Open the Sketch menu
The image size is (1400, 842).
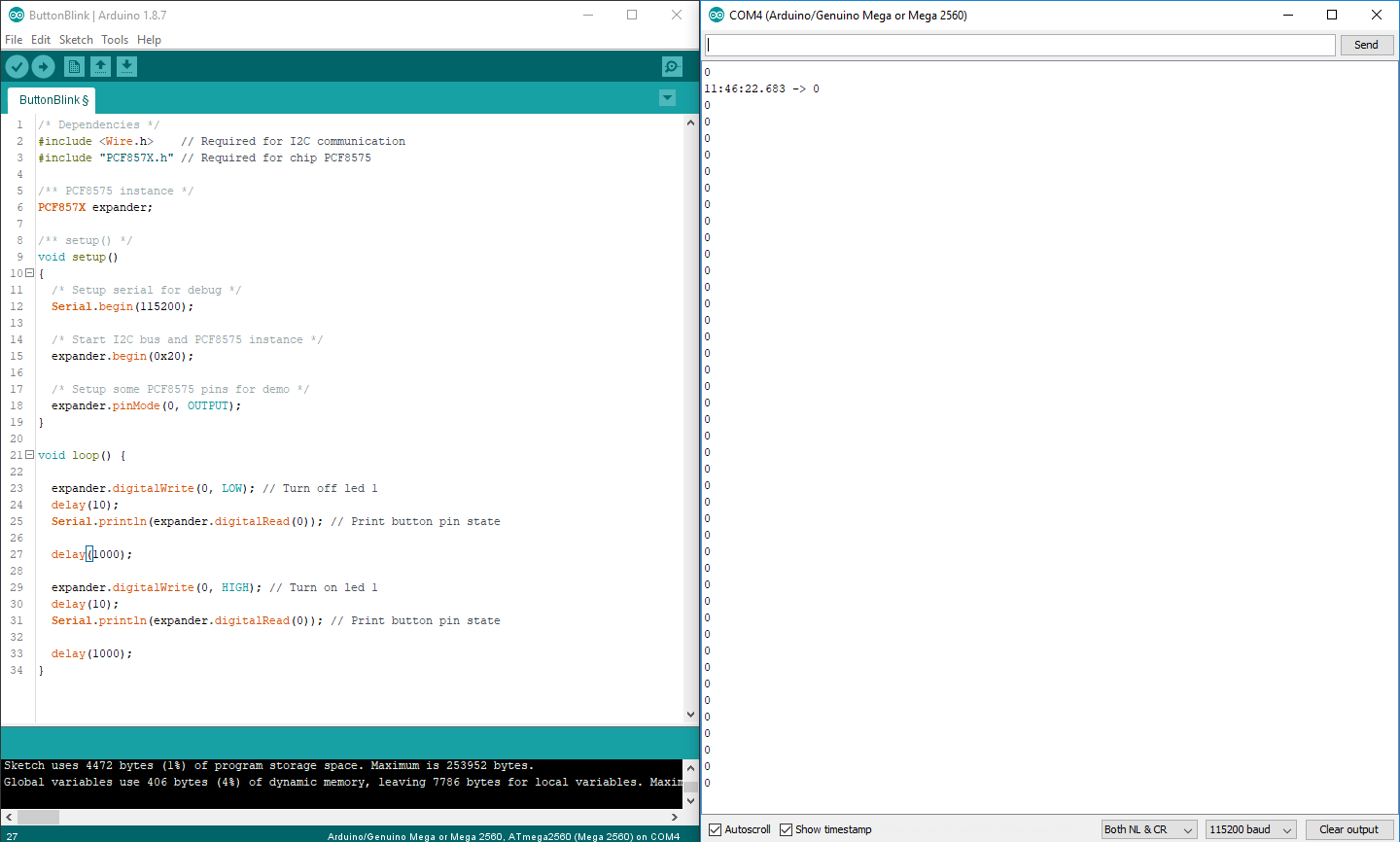pos(76,40)
